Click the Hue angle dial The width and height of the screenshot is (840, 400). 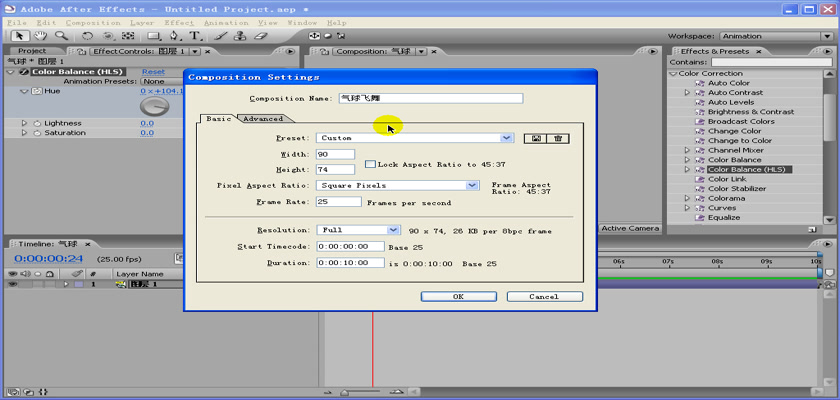(x=154, y=104)
